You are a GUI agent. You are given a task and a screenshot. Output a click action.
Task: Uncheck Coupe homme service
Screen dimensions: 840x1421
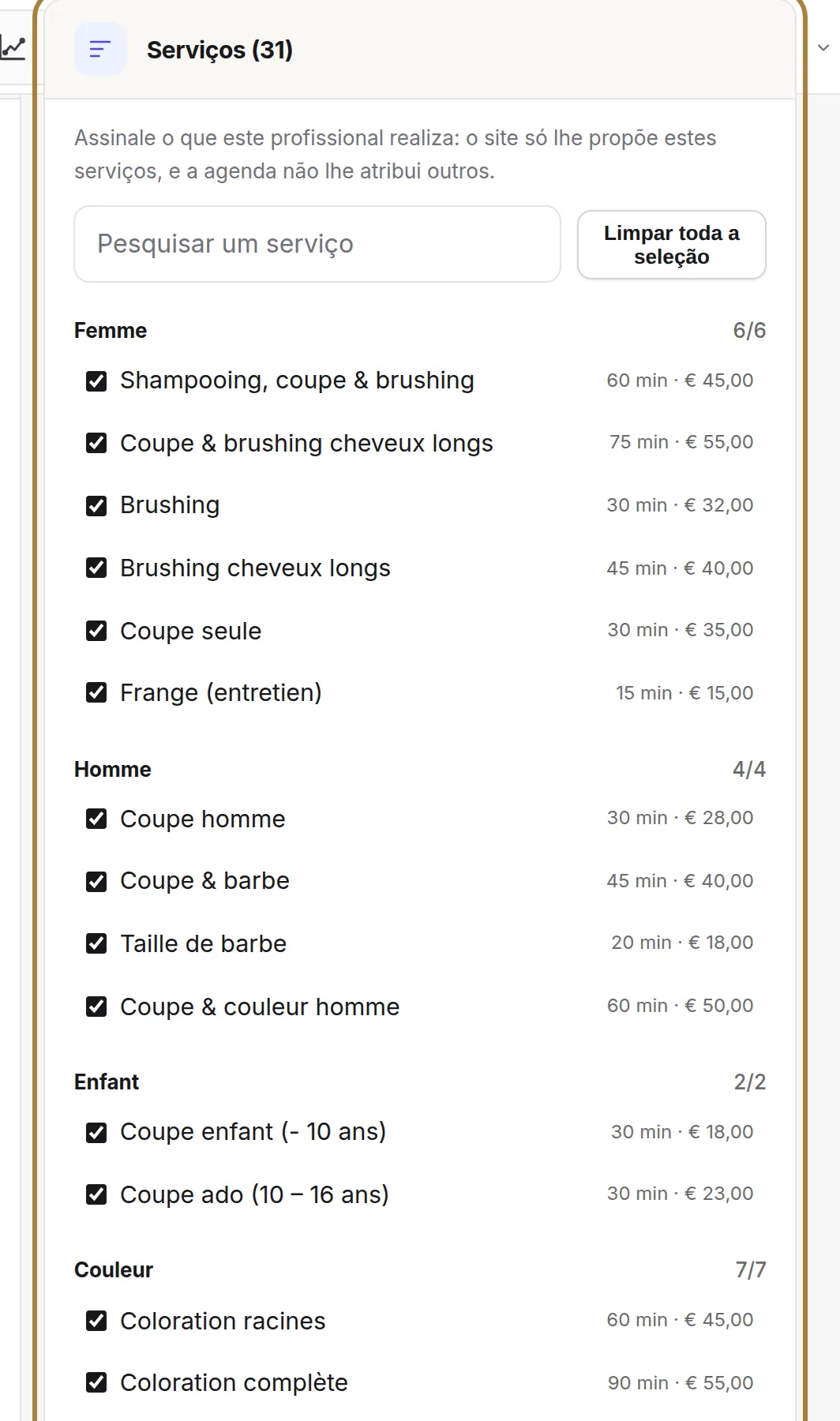96,819
